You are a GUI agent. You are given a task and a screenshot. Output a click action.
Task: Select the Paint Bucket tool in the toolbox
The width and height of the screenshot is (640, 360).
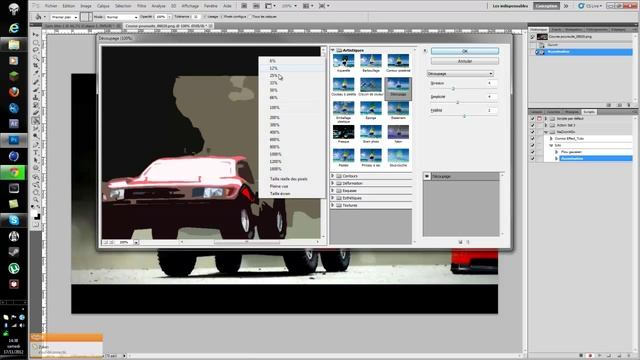point(36,121)
